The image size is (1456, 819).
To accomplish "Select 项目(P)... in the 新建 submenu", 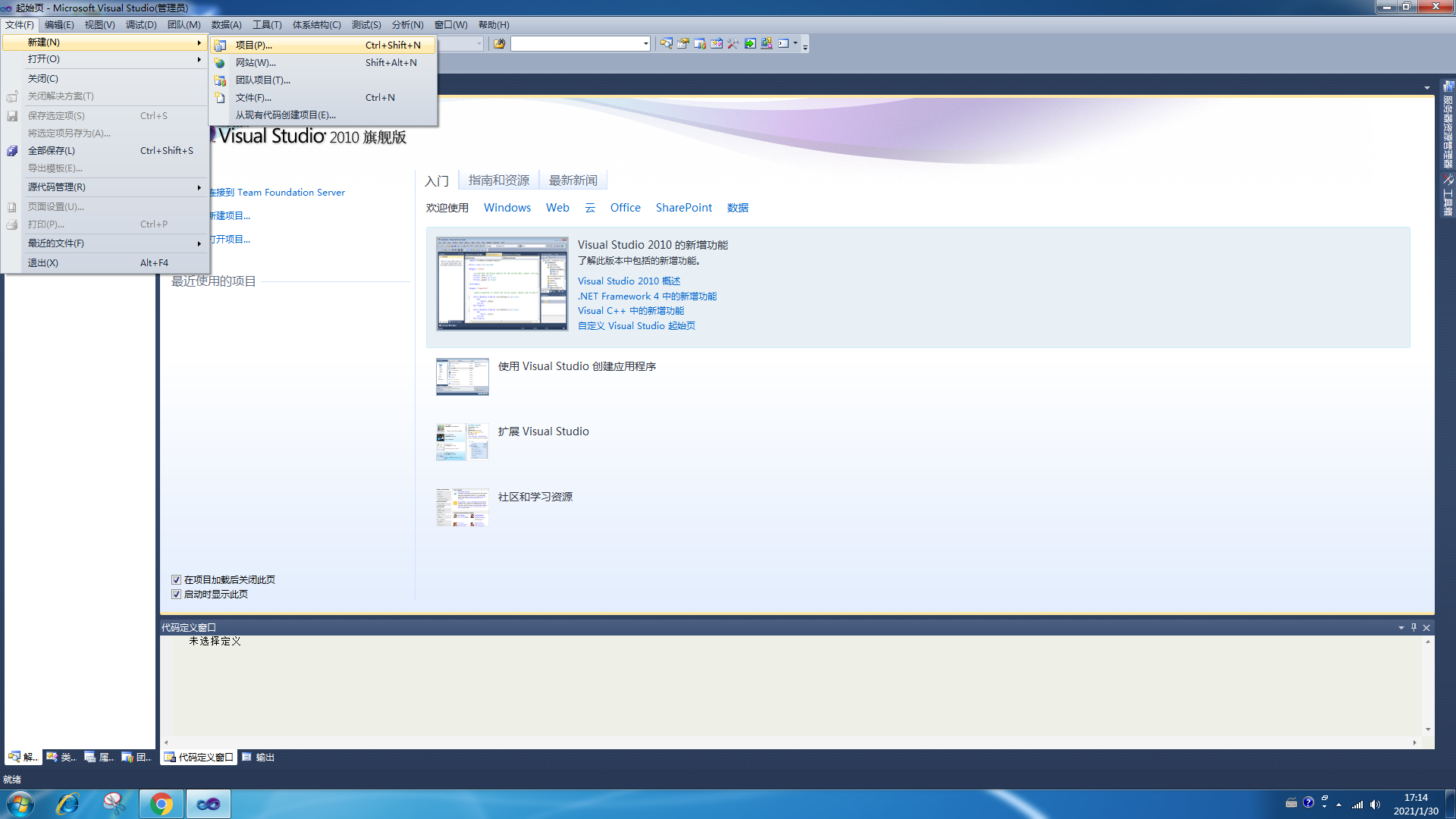I will (322, 45).
